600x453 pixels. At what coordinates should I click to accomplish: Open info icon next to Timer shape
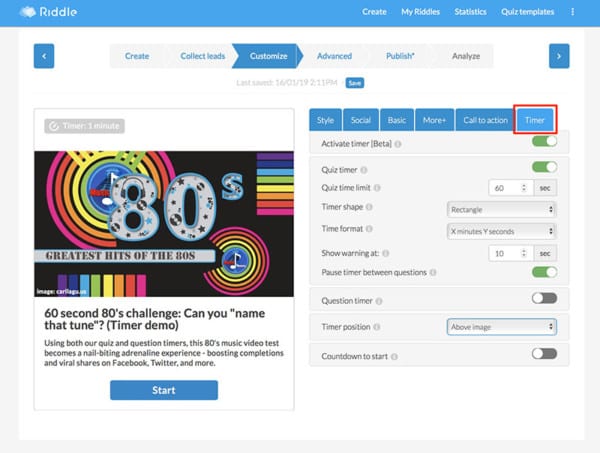tap(369, 207)
